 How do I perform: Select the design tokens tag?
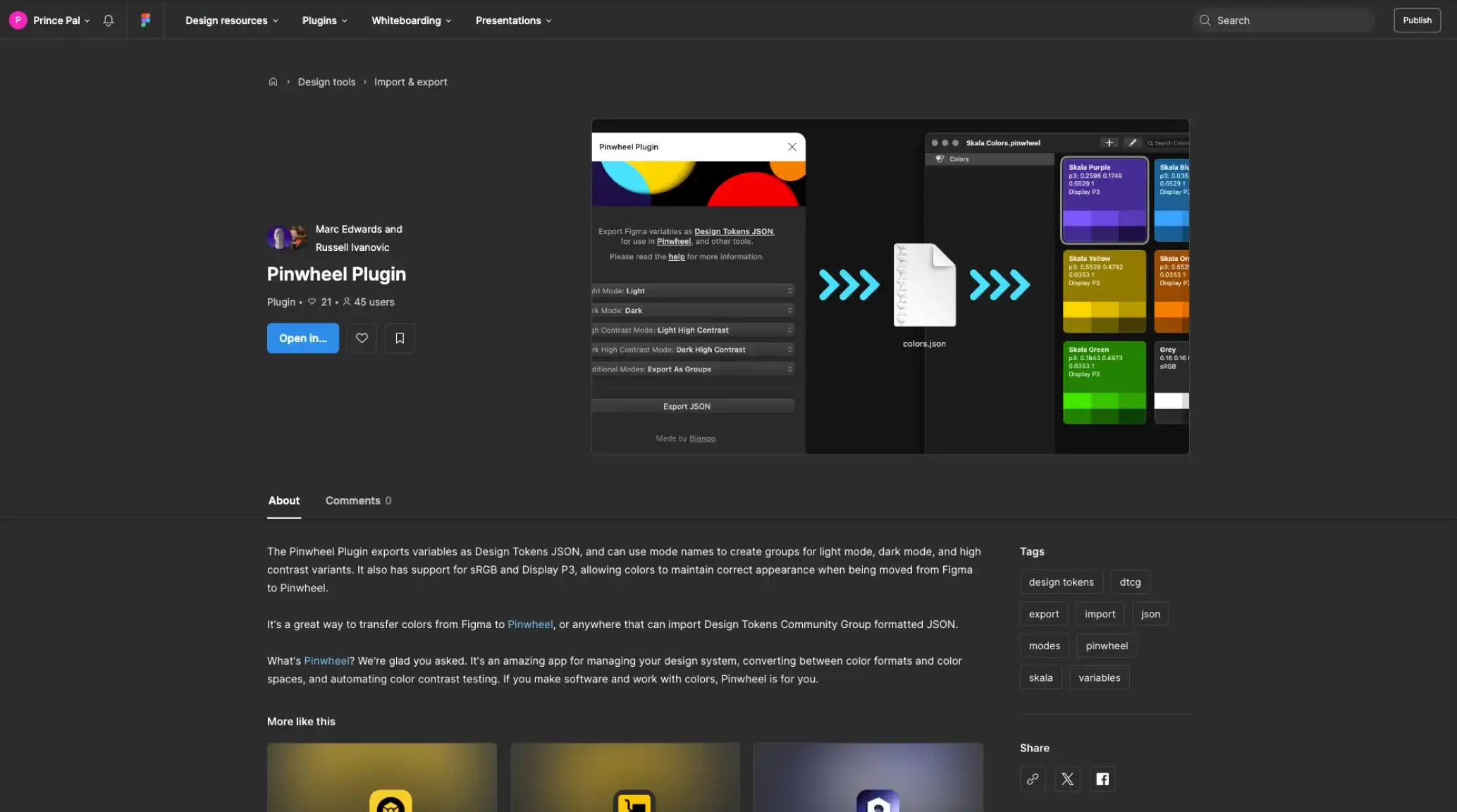point(1061,582)
